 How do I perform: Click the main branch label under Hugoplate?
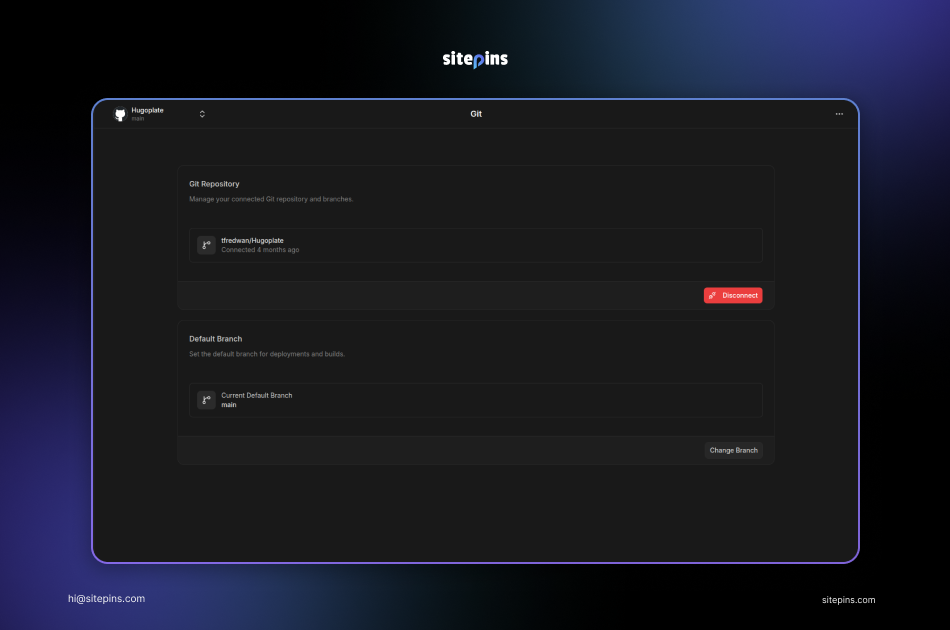138,119
